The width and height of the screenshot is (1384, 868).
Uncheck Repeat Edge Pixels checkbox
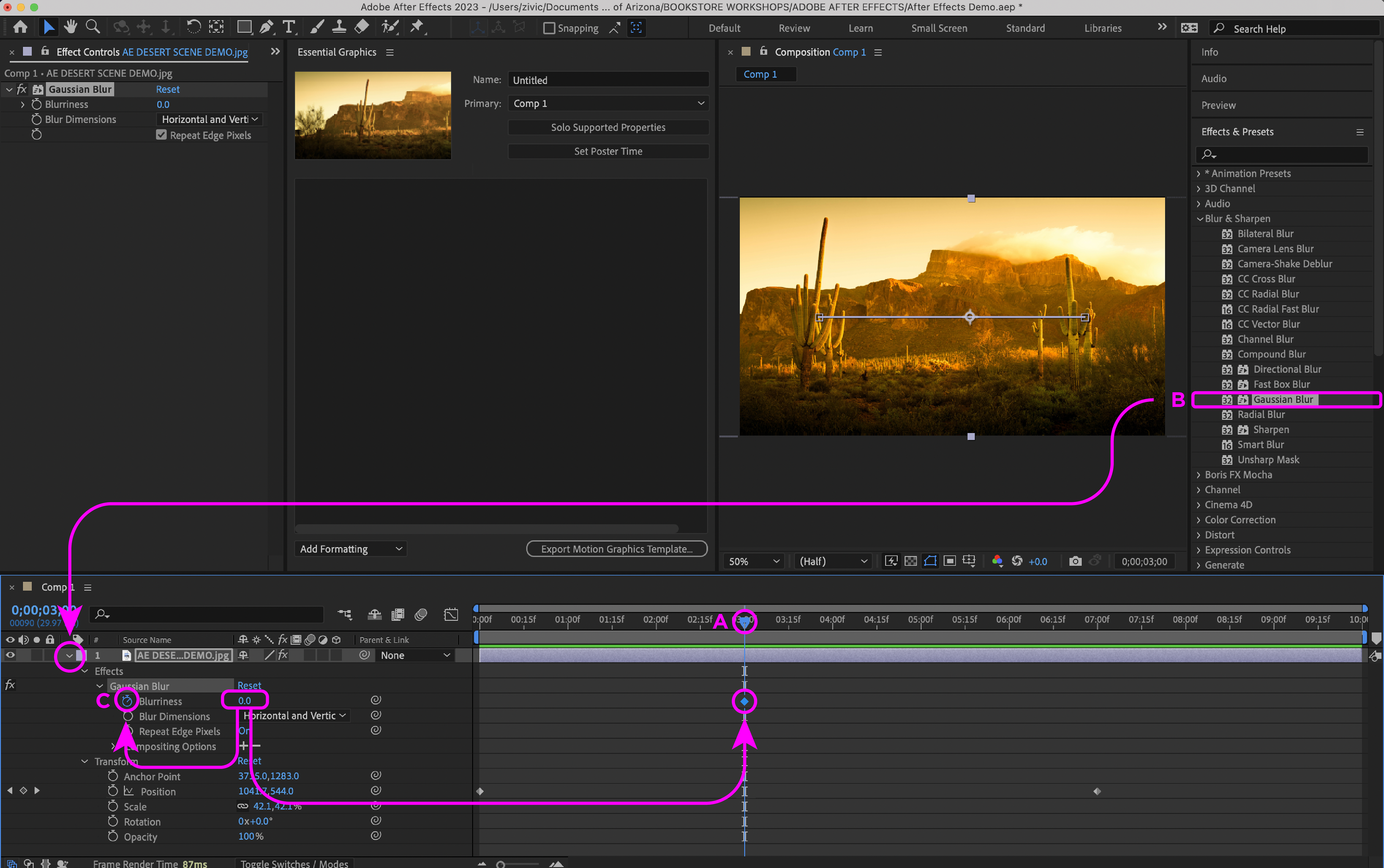click(161, 135)
